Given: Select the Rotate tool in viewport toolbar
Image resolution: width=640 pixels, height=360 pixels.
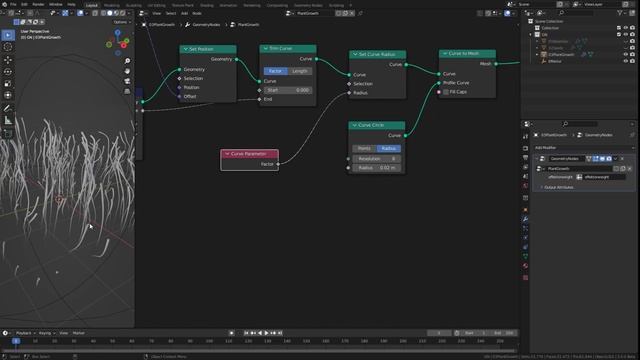Looking at the screenshot, I should coord(8,72).
